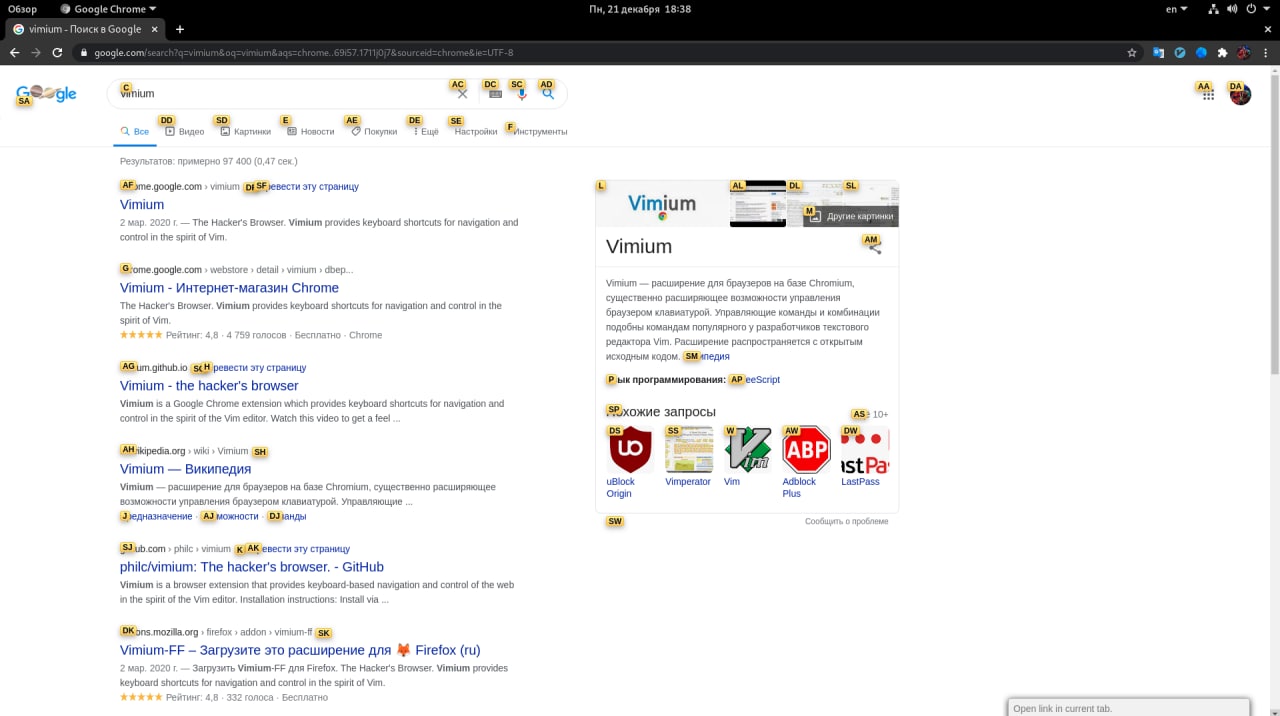
Task: Open Chrome's three-dot menu
Action: pyautogui.click(x=1265, y=52)
